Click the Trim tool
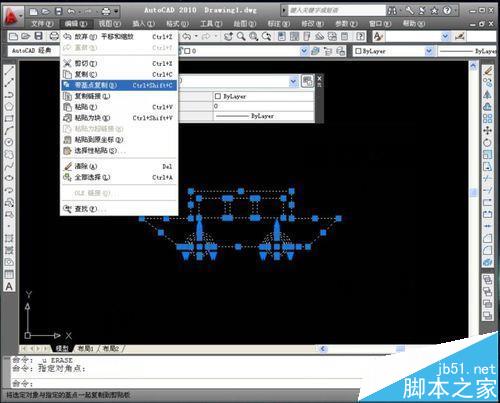500x403 pixels. [488, 178]
